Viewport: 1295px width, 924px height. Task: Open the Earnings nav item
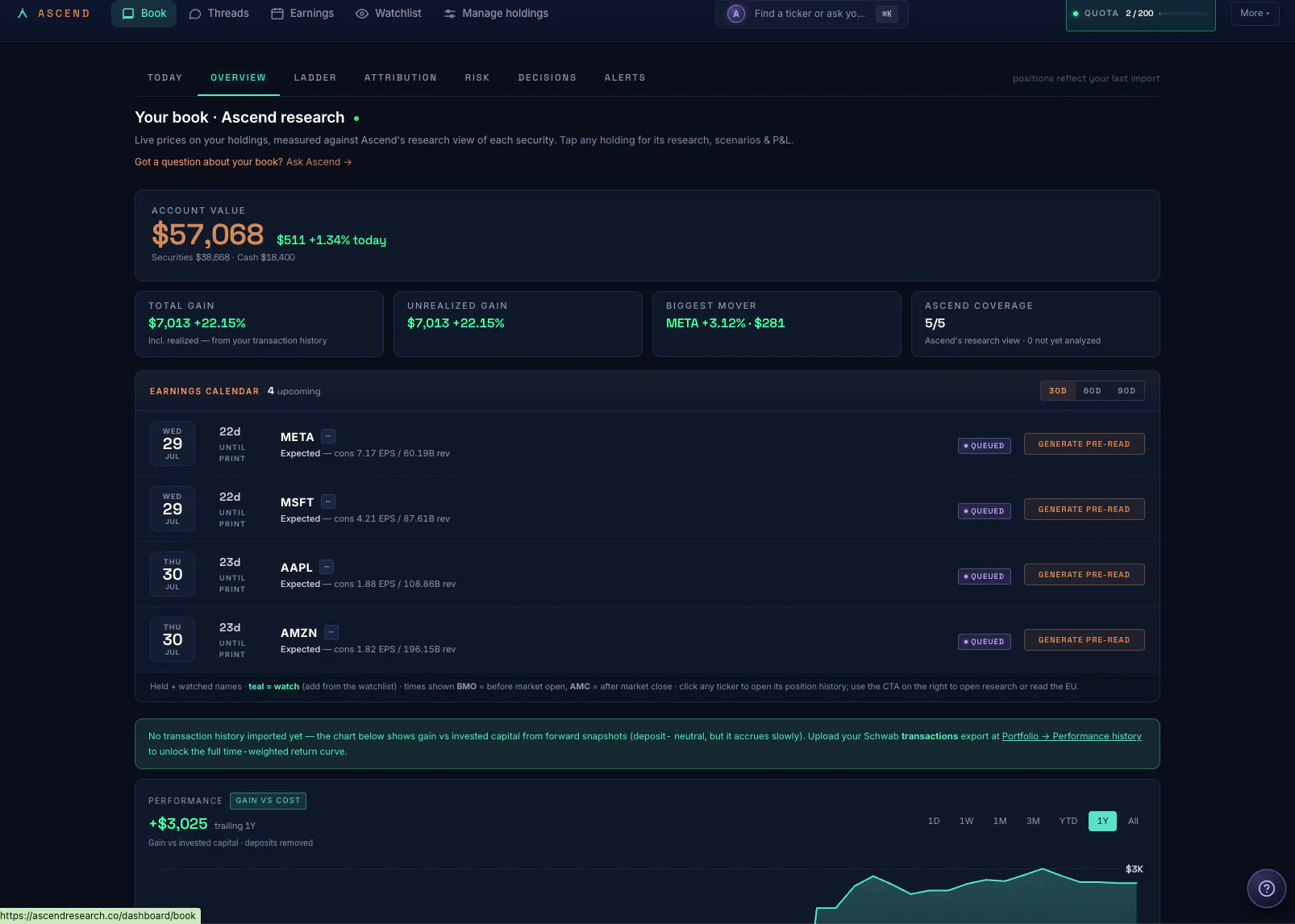point(302,14)
